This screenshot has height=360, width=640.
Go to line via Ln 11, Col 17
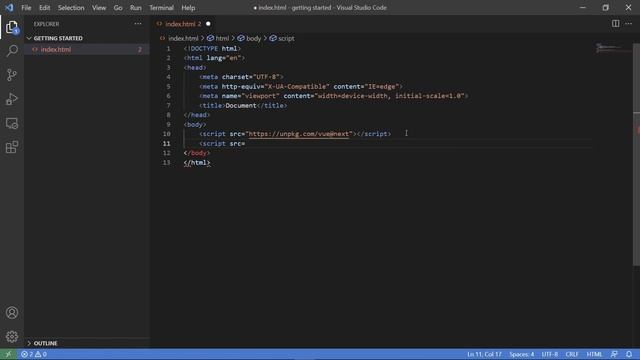[x=484, y=354]
